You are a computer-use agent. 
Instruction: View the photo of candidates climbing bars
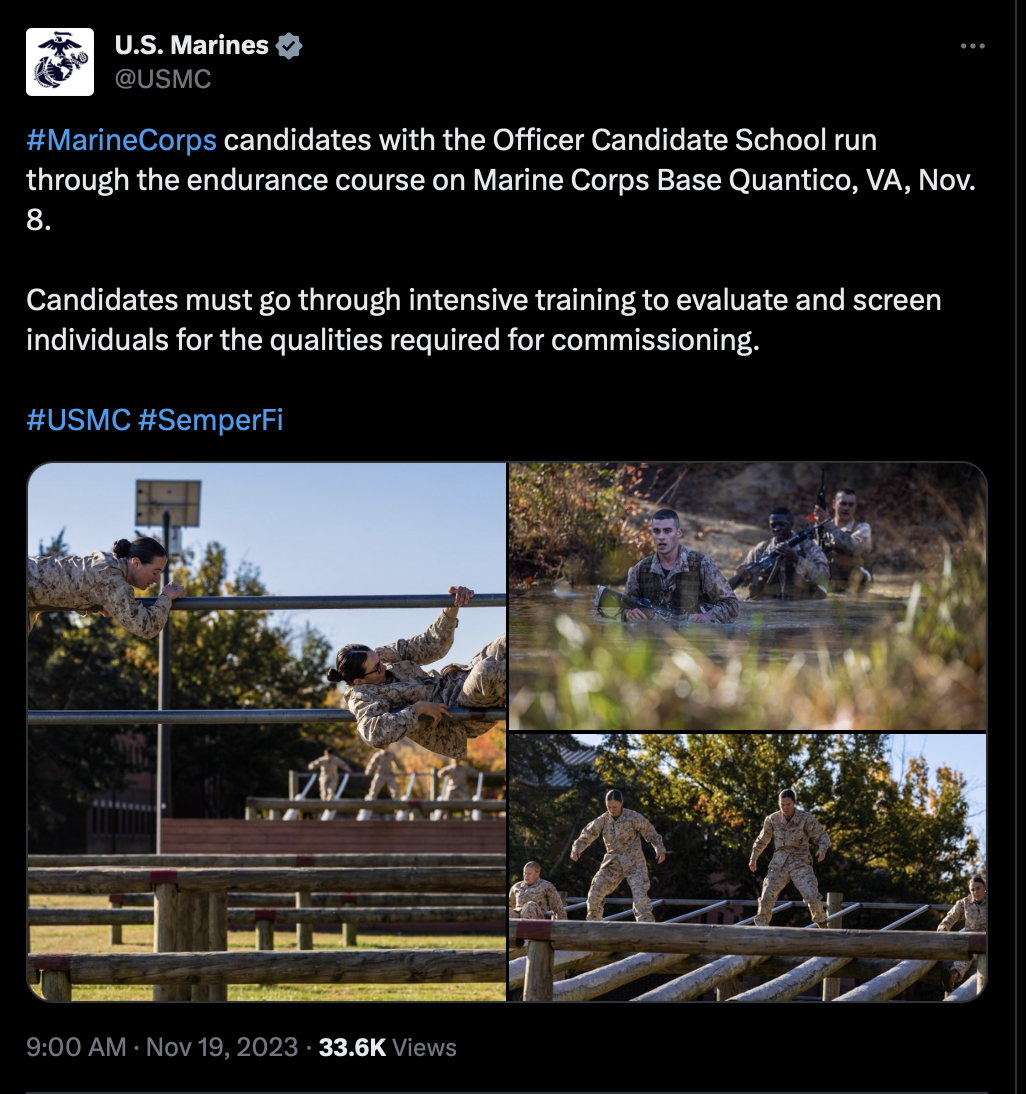[266, 731]
